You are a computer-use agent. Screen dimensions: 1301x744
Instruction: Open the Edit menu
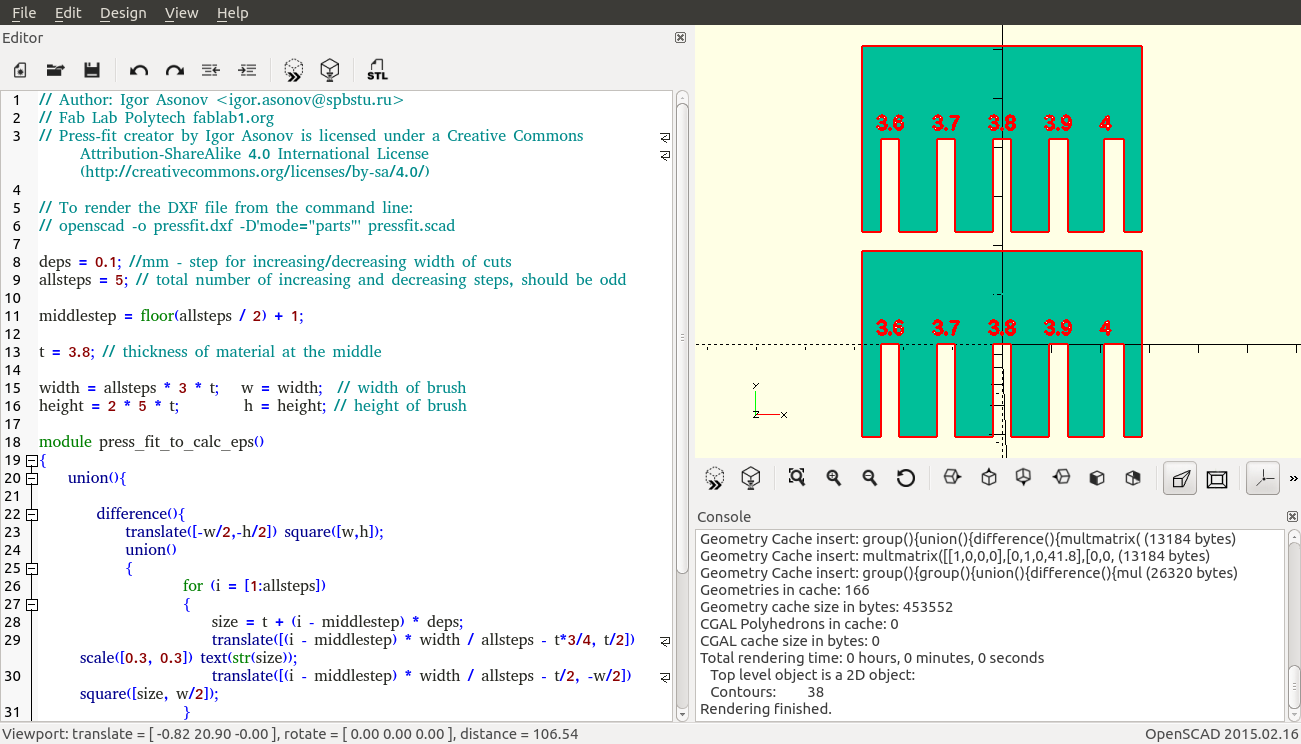(68, 13)
